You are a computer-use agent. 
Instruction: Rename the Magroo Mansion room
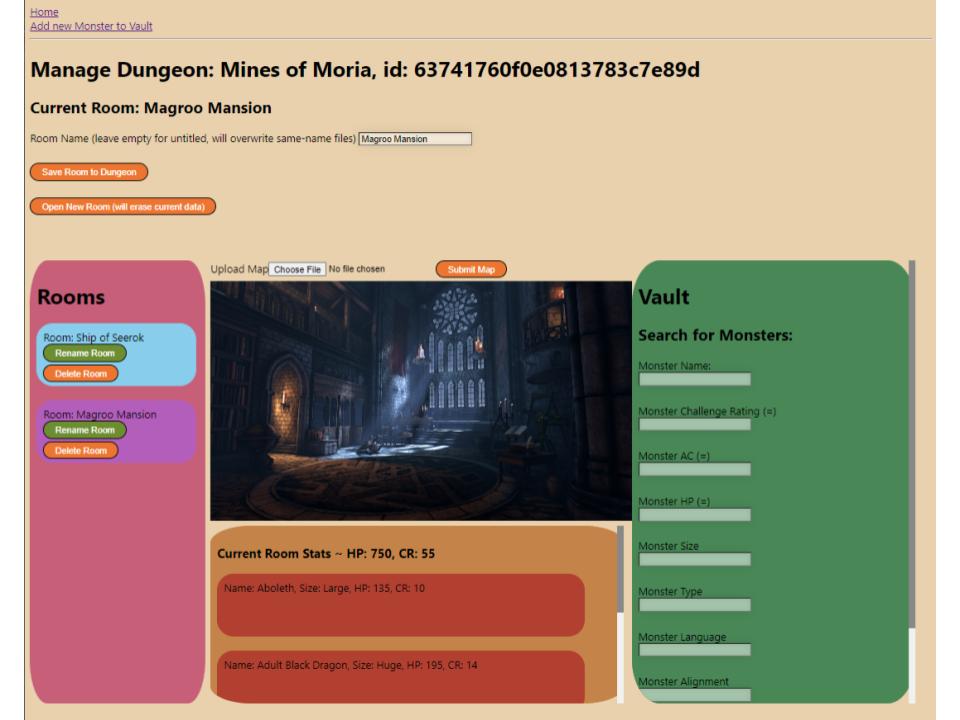tap(84, 430)
